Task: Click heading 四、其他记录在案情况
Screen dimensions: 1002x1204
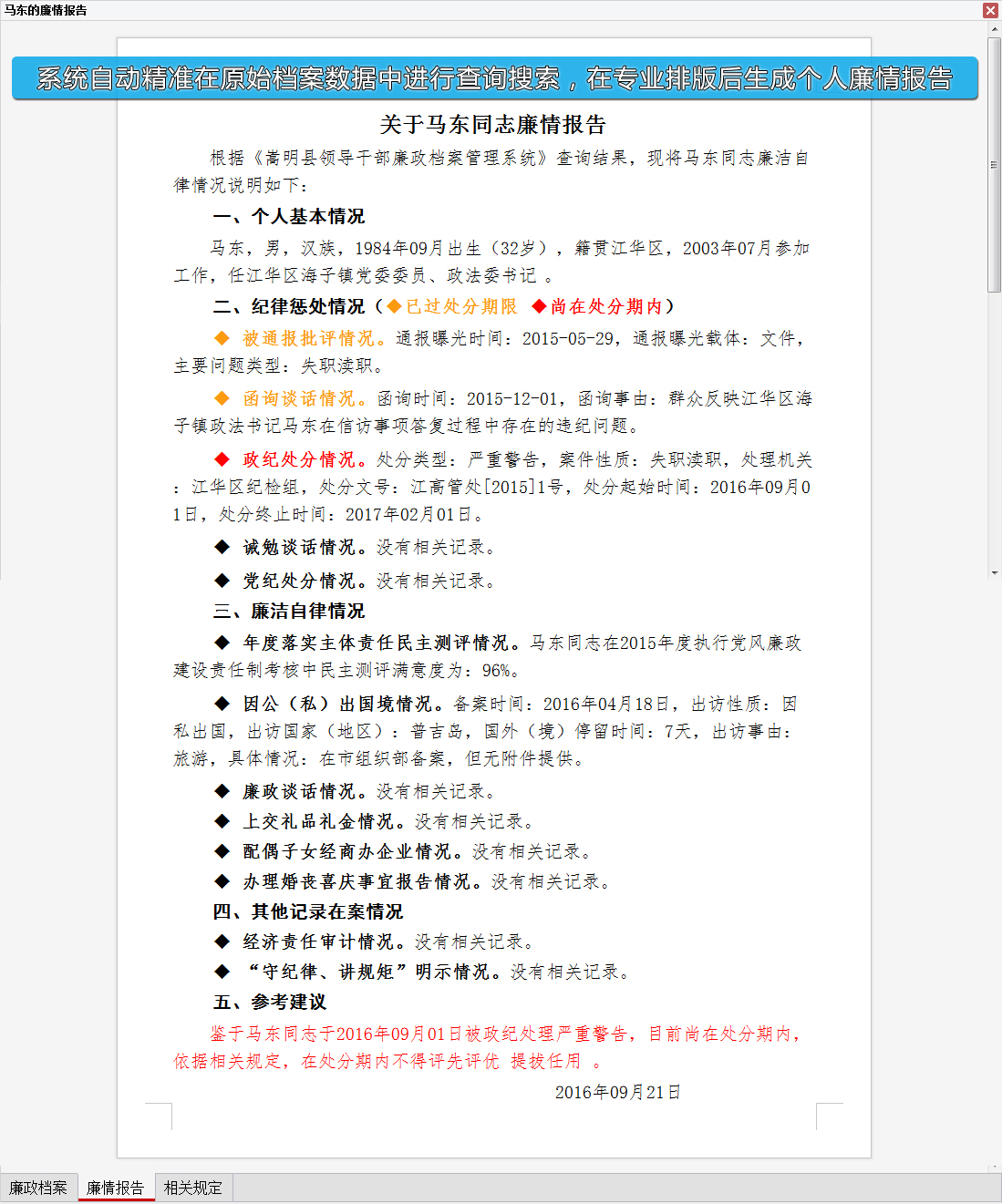Action: click(308, 912)
